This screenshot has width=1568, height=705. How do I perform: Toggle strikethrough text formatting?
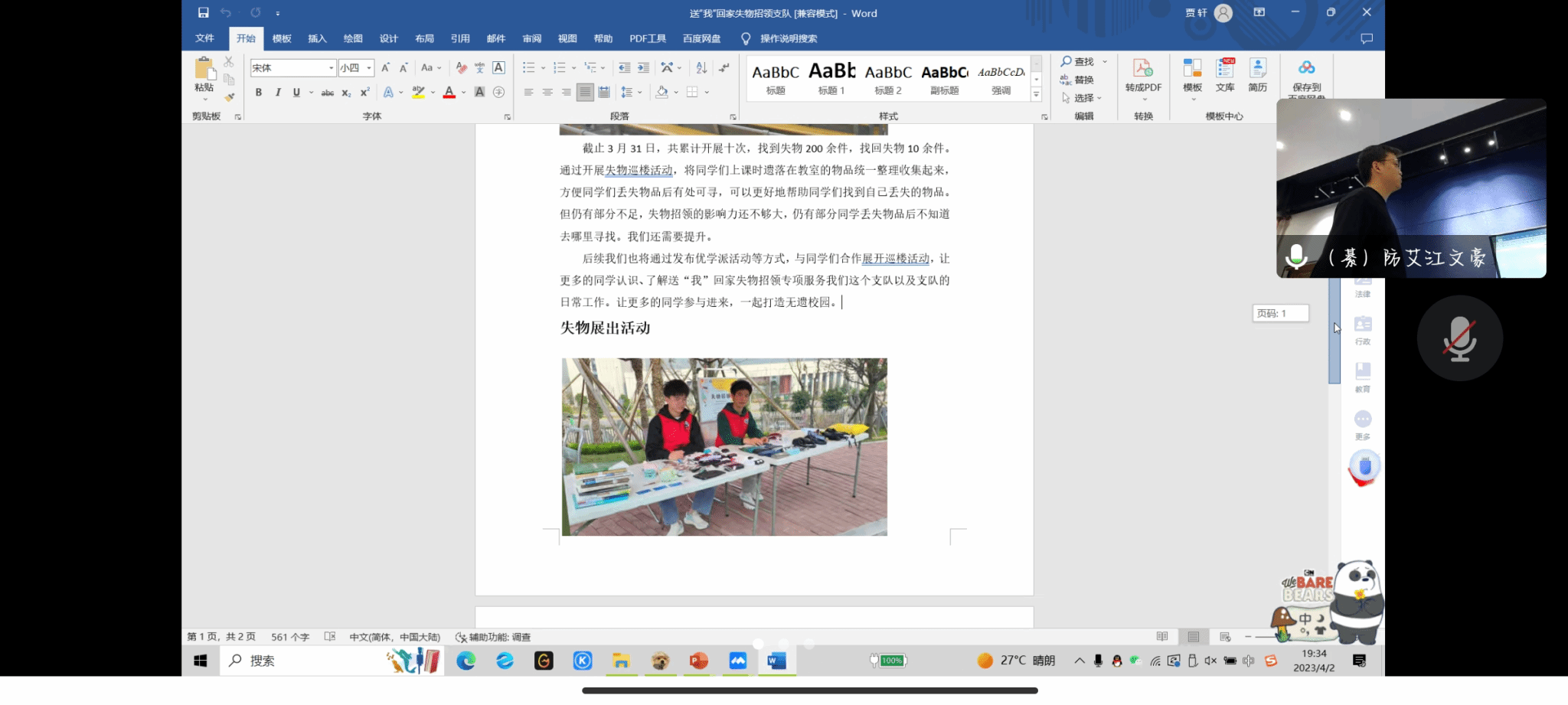tap(327, 93)
